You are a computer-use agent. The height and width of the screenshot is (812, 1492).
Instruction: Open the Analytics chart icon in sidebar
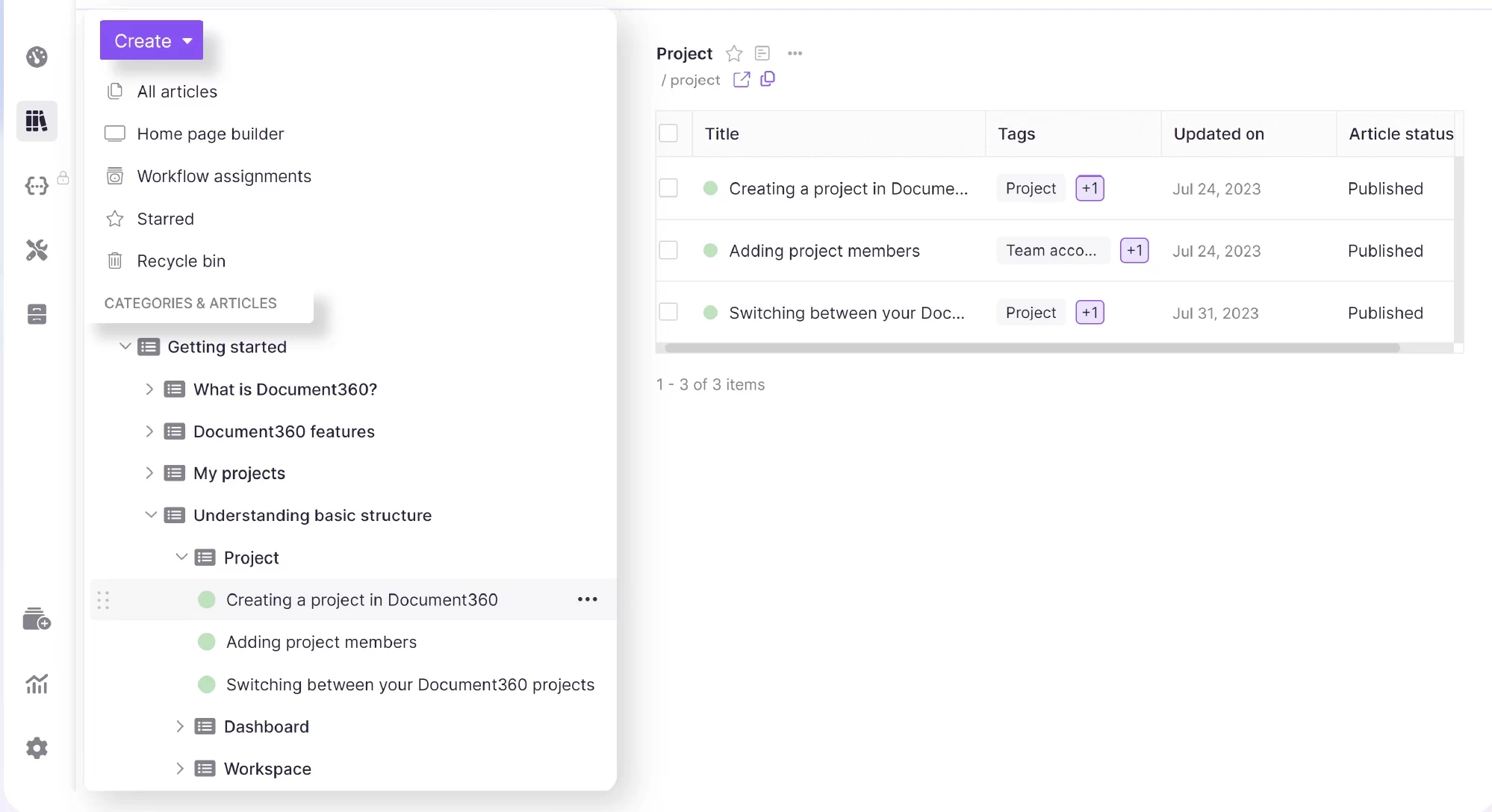37,684
